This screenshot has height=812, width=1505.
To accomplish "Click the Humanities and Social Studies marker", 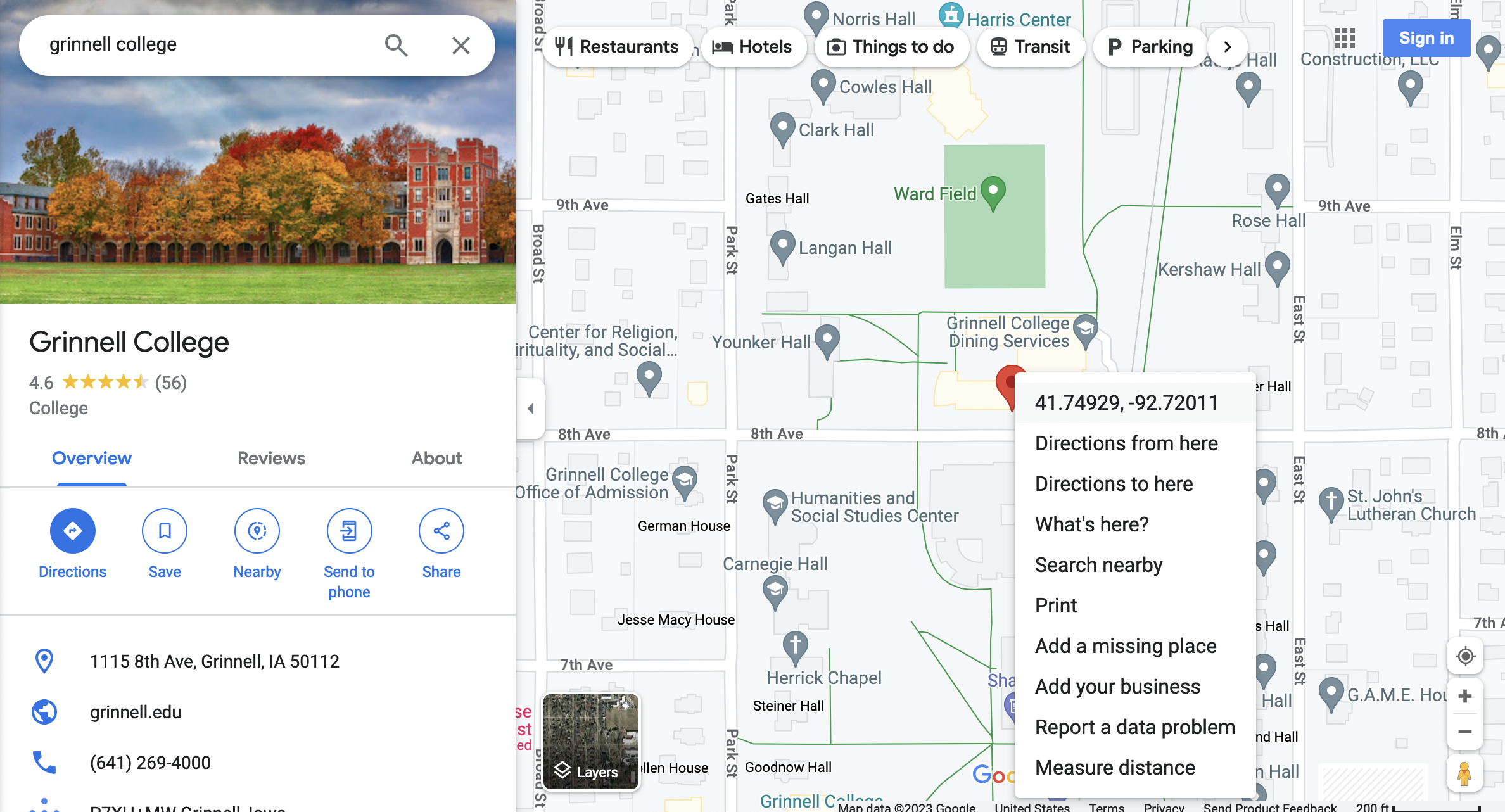I will (x=775, y=506).
